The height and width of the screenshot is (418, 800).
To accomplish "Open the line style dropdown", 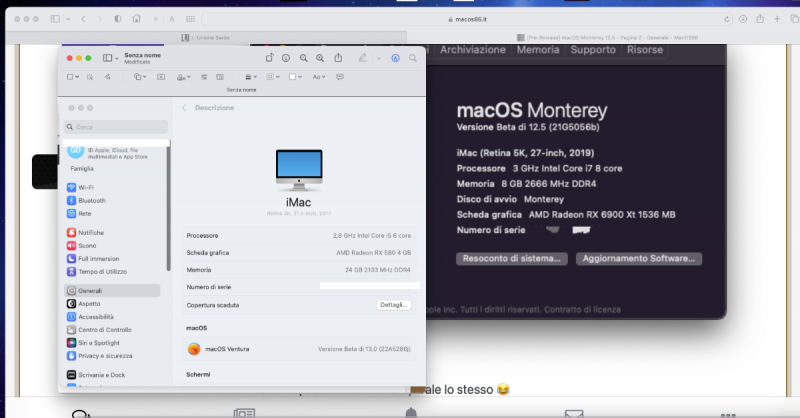I will coord(251,77).
